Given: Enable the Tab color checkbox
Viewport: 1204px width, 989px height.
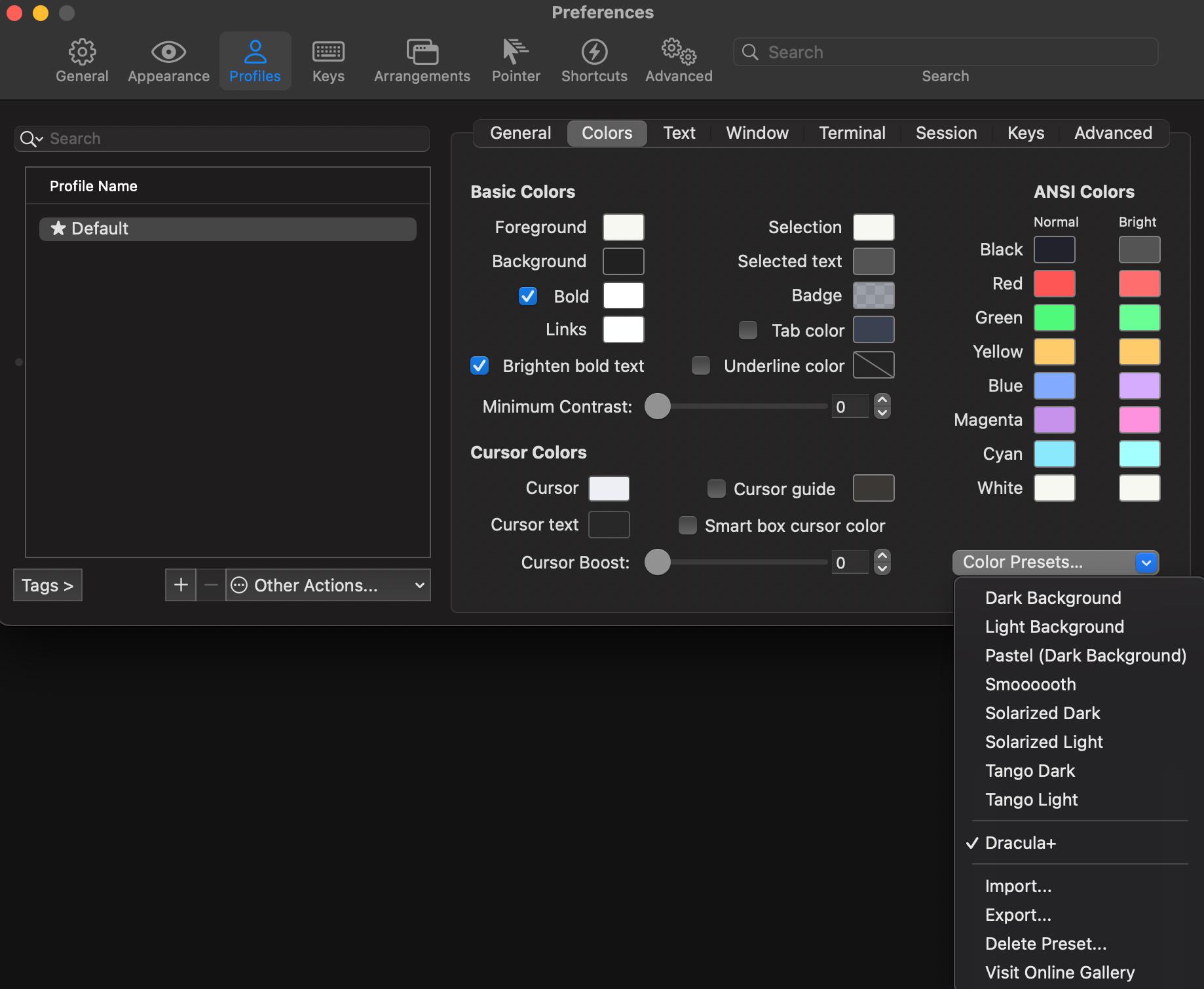Looking at the screenshot, I should (748, 330).
